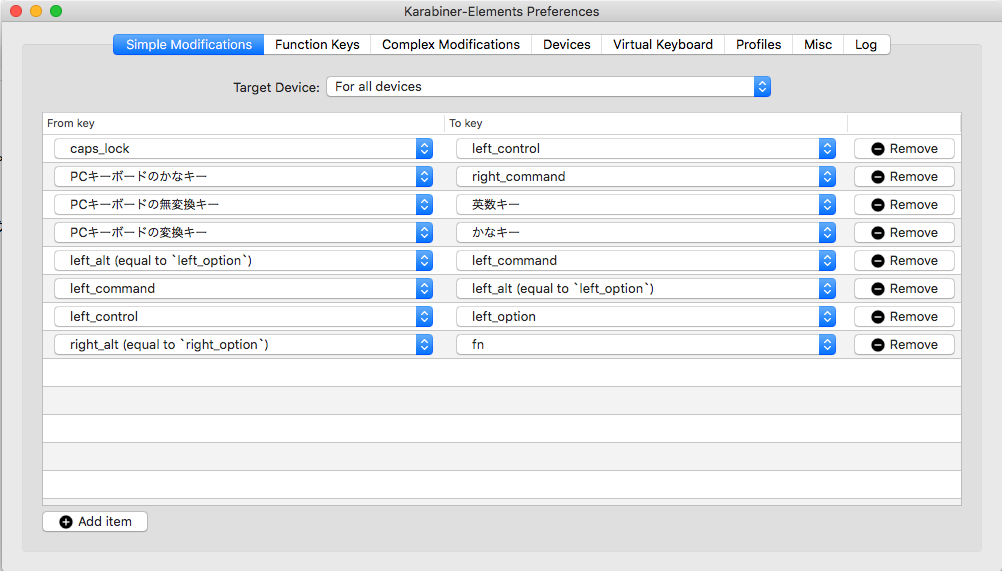Switch to the Profiles tab

(759, 45)
